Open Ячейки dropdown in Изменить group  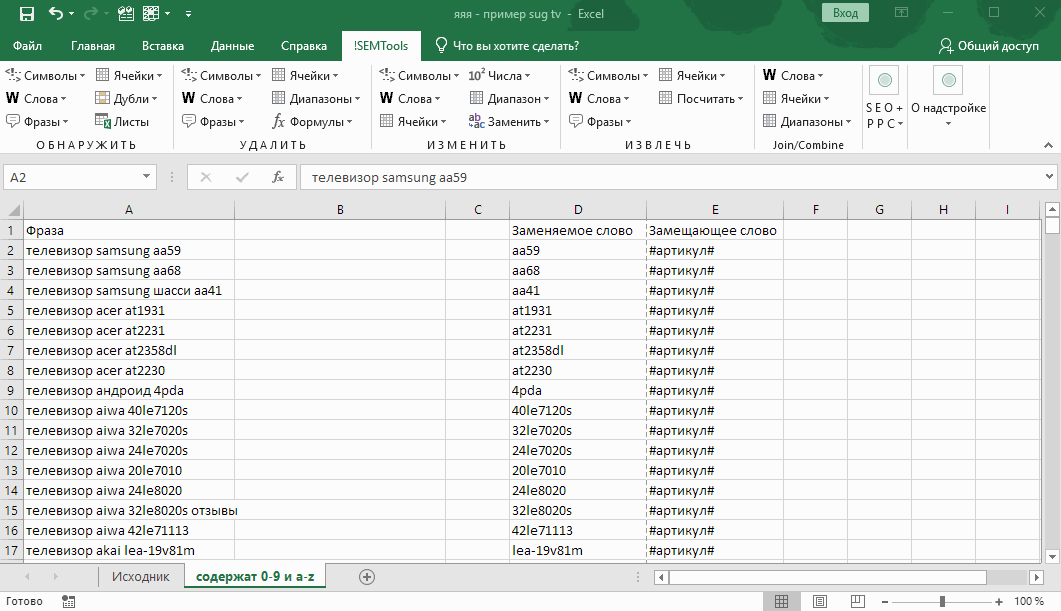click(x=413, y=122)
